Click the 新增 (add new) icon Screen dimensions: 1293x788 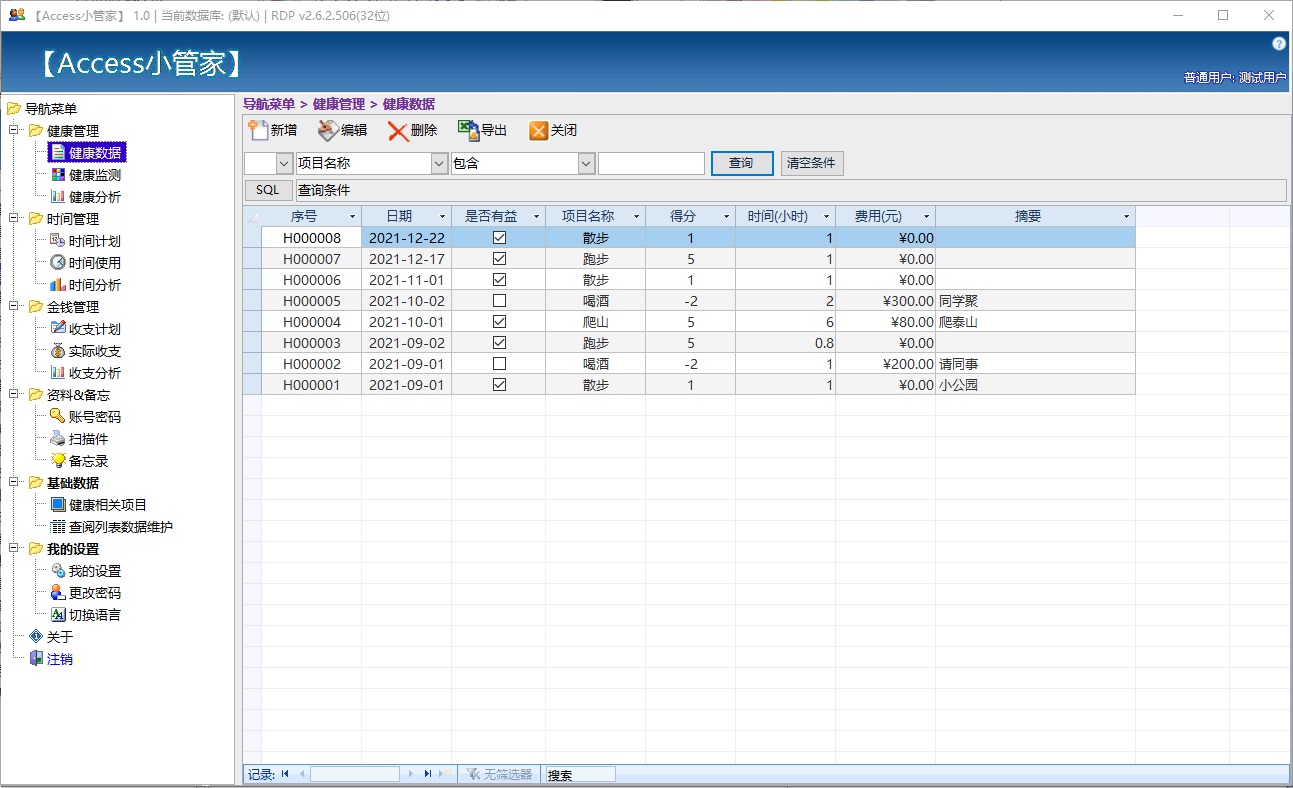click(x=259, y=130)
